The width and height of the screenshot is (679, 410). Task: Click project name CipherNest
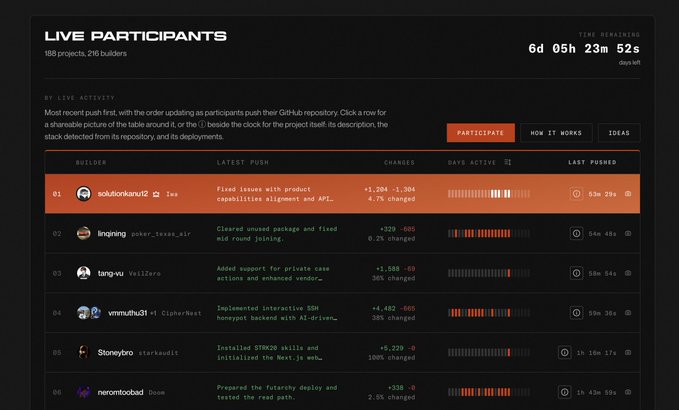181,313
